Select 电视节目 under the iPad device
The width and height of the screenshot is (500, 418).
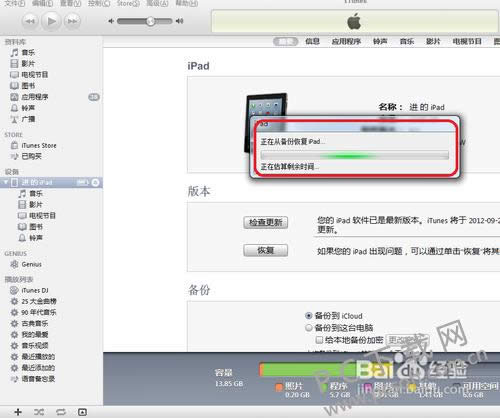42,216
